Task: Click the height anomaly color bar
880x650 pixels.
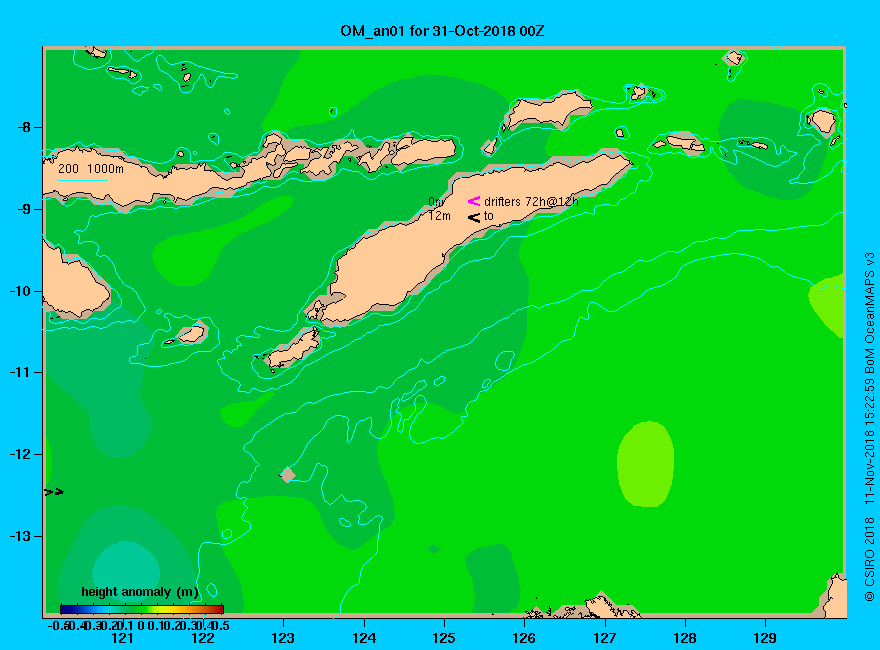Action: 142,609
